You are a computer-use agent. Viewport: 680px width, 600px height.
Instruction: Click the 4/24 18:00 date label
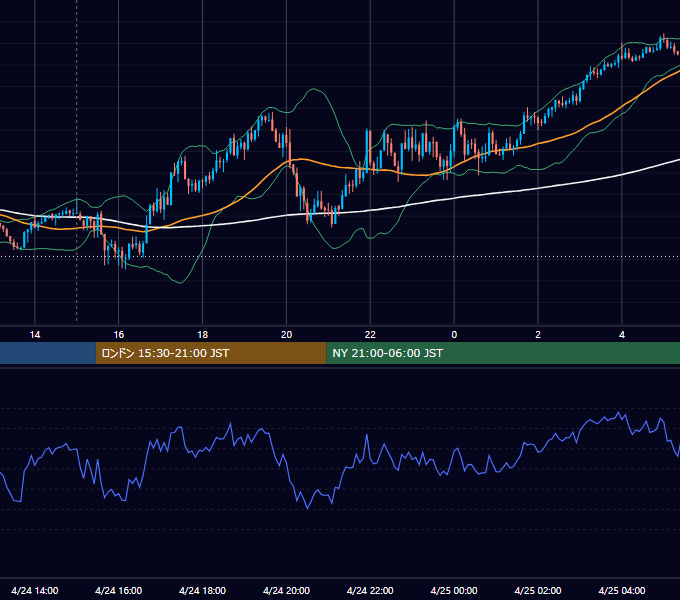[203, 590]
